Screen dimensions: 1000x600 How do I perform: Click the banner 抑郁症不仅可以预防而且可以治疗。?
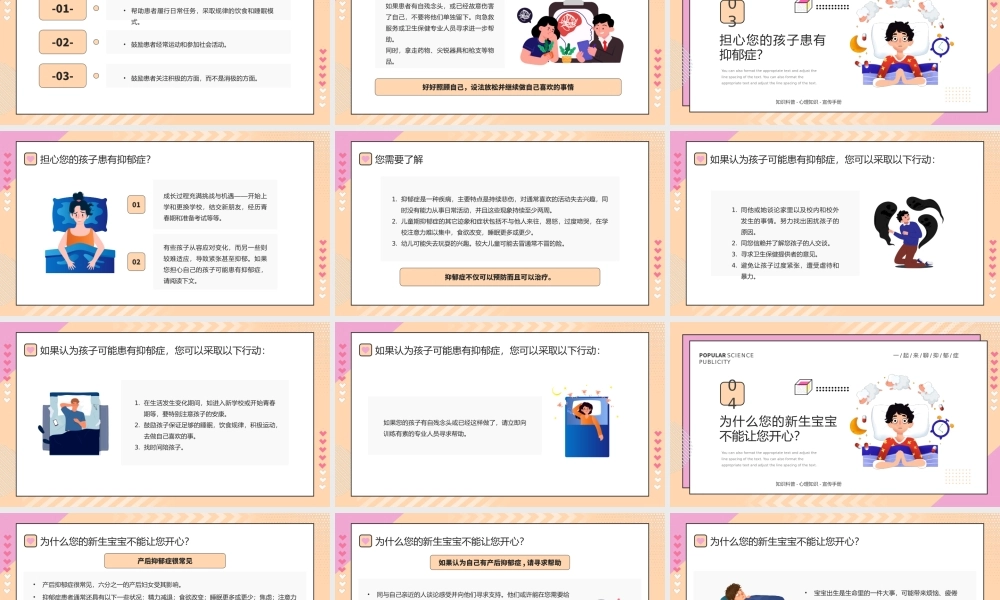(x=499, y=277)
